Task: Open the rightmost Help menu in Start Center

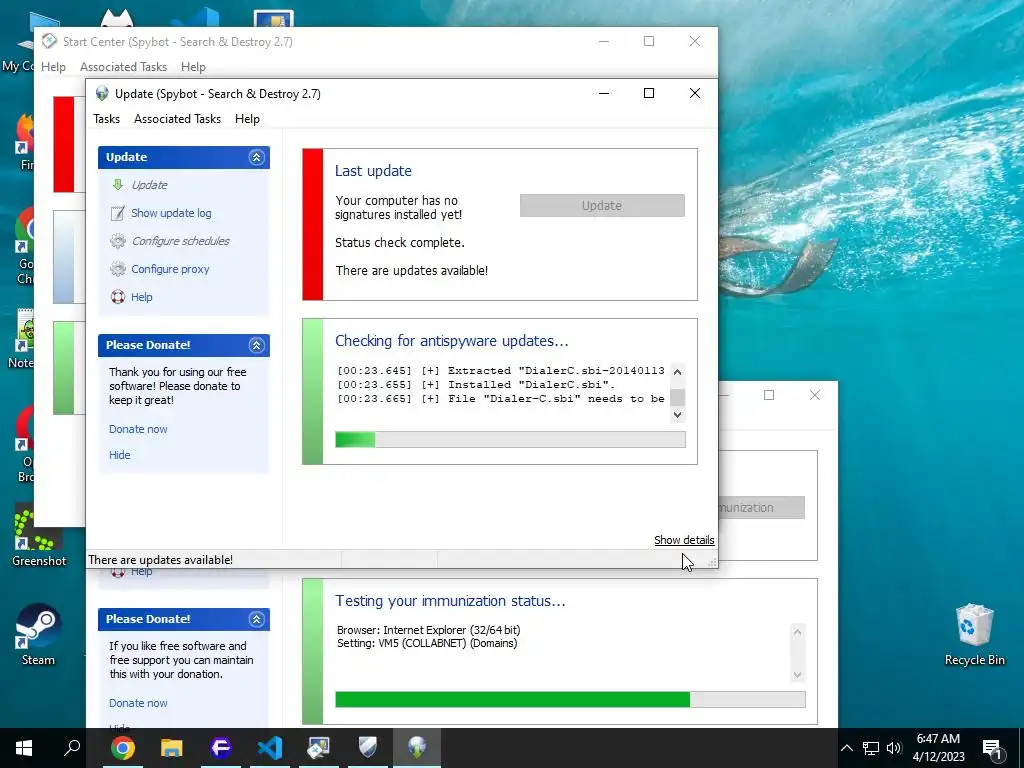Action: [x=193, y=67]
